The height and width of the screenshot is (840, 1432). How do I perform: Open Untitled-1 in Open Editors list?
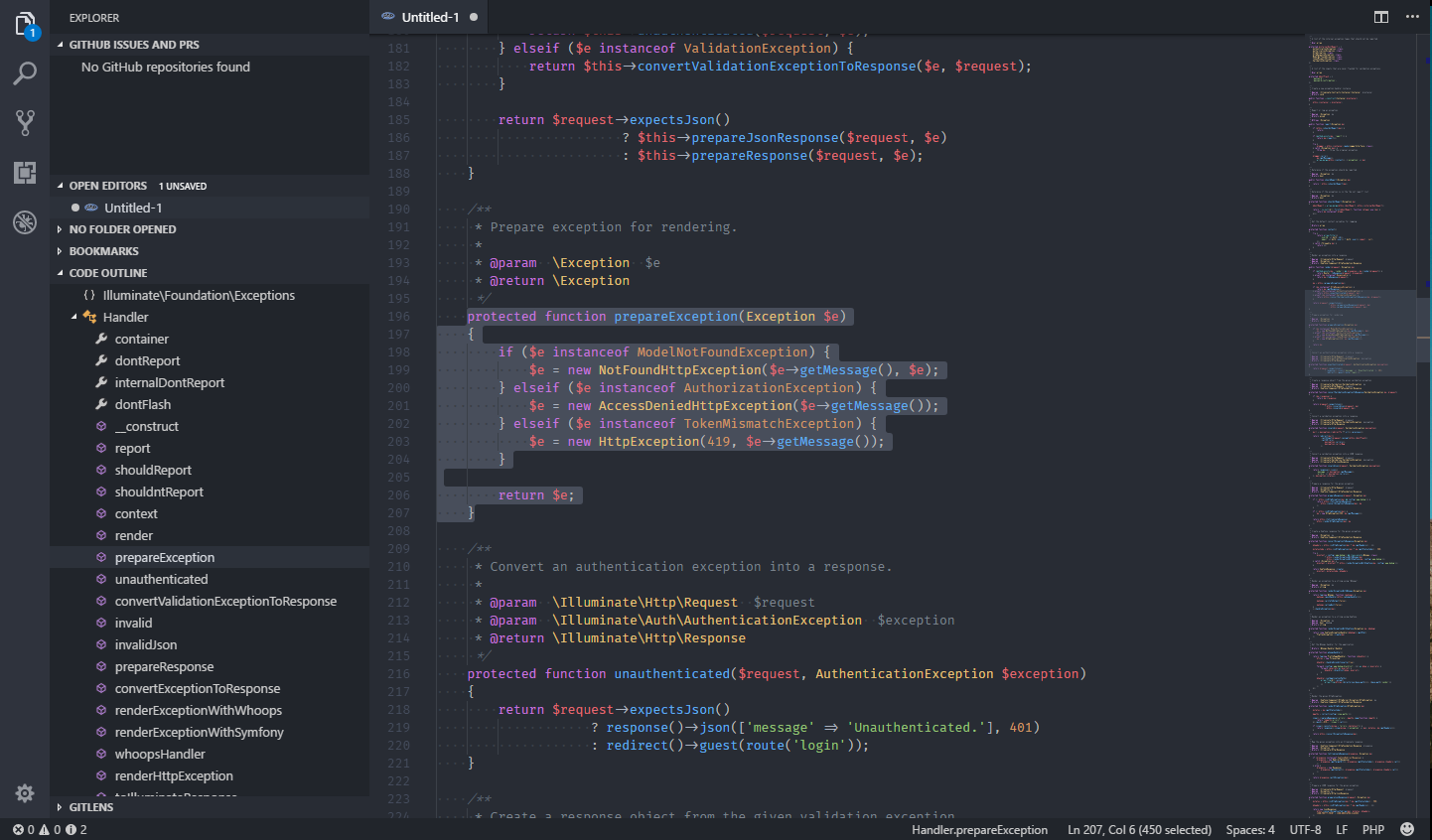[x=210, y=208]
